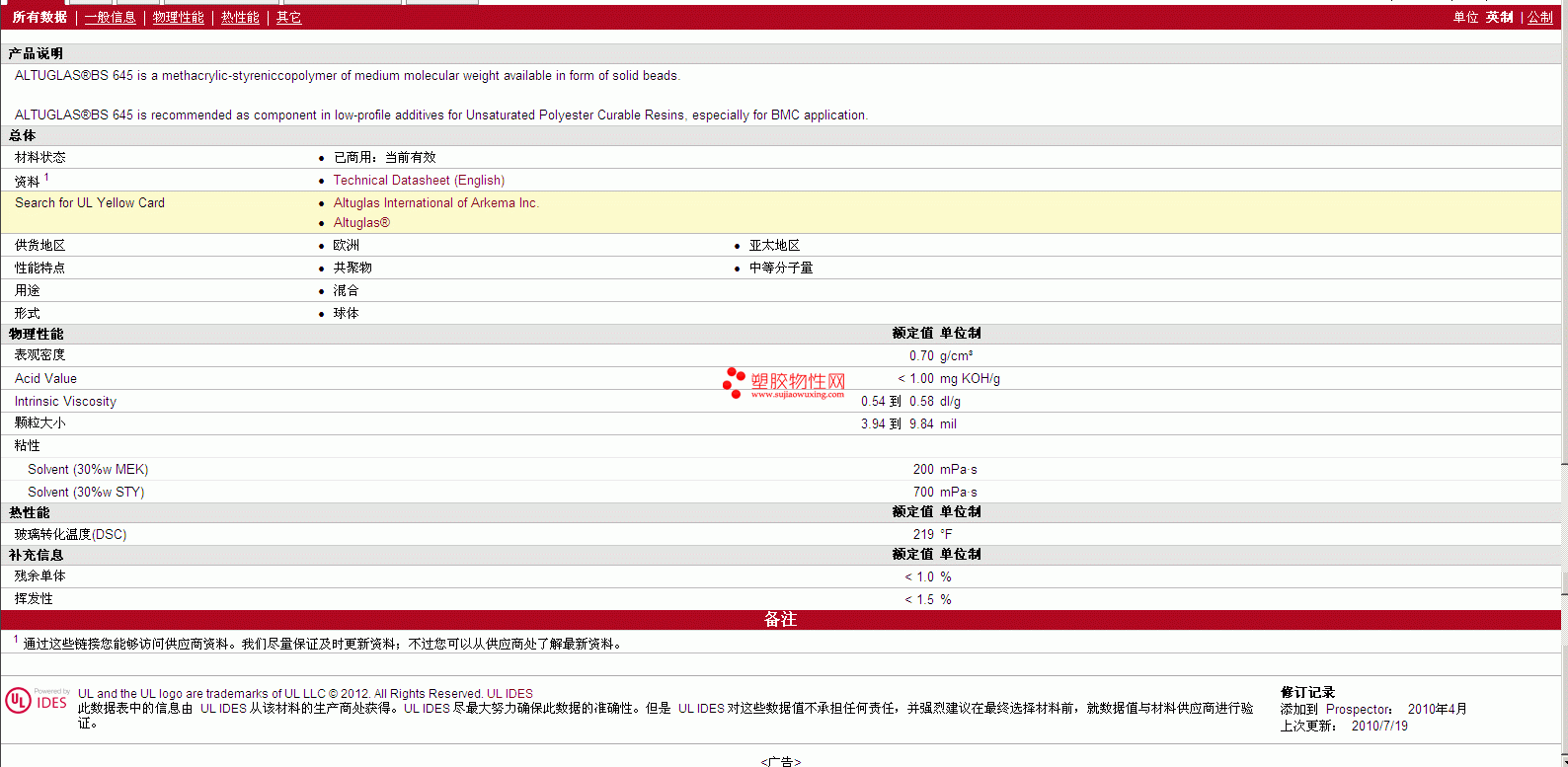The width and height of the screenshot is (1568, 767).
Task: Click the <广告> label at bottom
Action: pyautogui.click(x=780, y=761)
